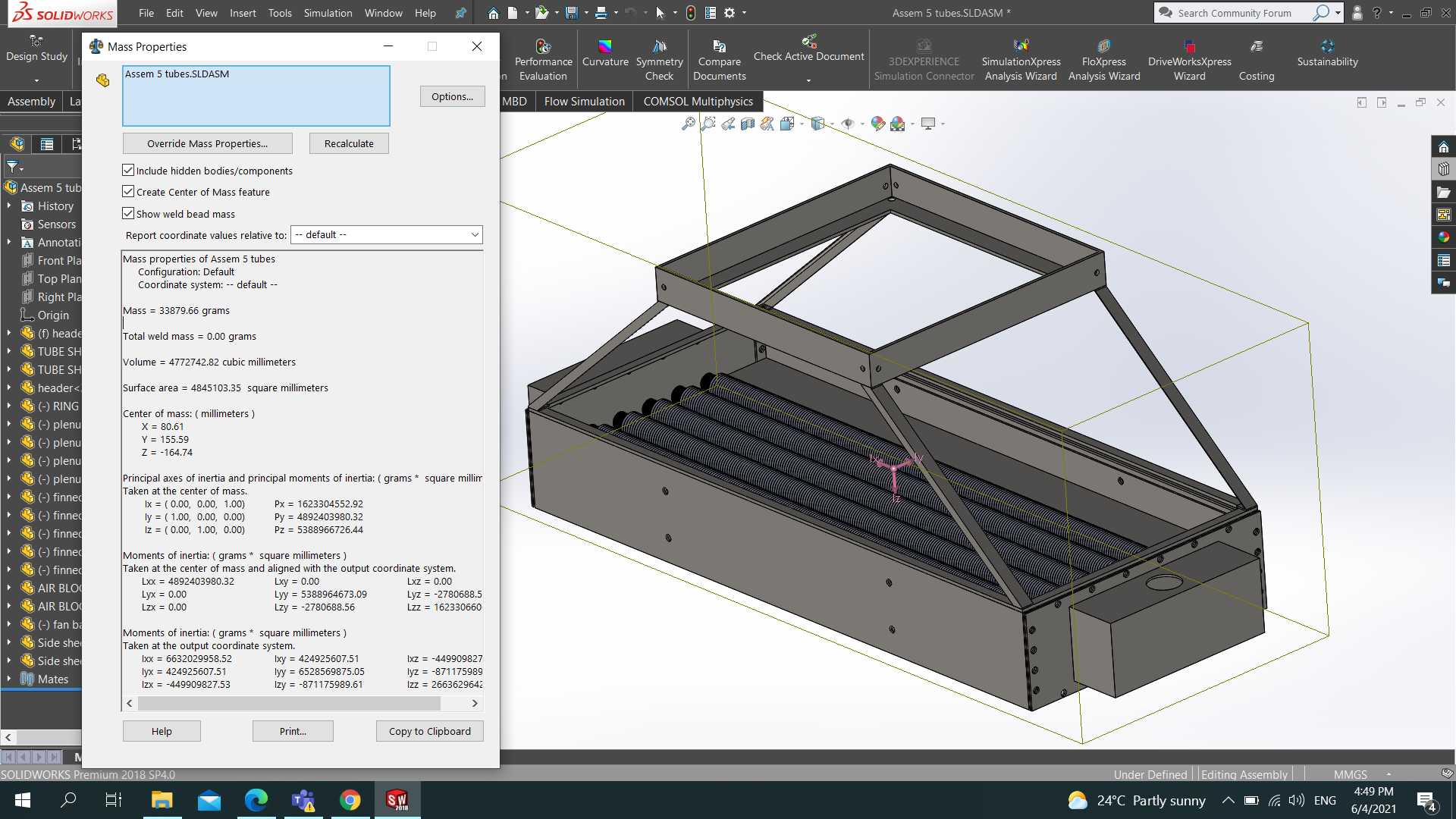Click Zoom to Area icon in viewport toolbar
This screenshot has height=819, width=1456.
[708, 124]
